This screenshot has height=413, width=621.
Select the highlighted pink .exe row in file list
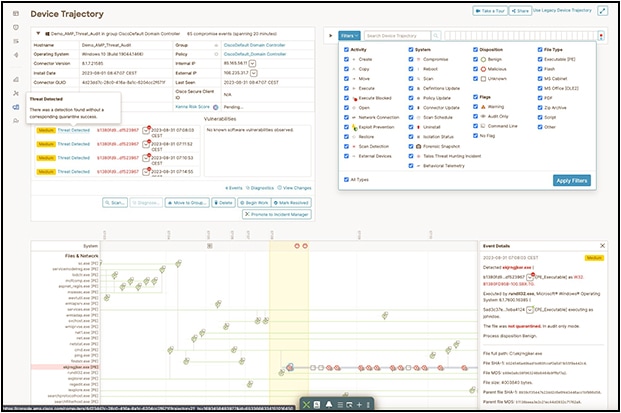coord(65,367)
